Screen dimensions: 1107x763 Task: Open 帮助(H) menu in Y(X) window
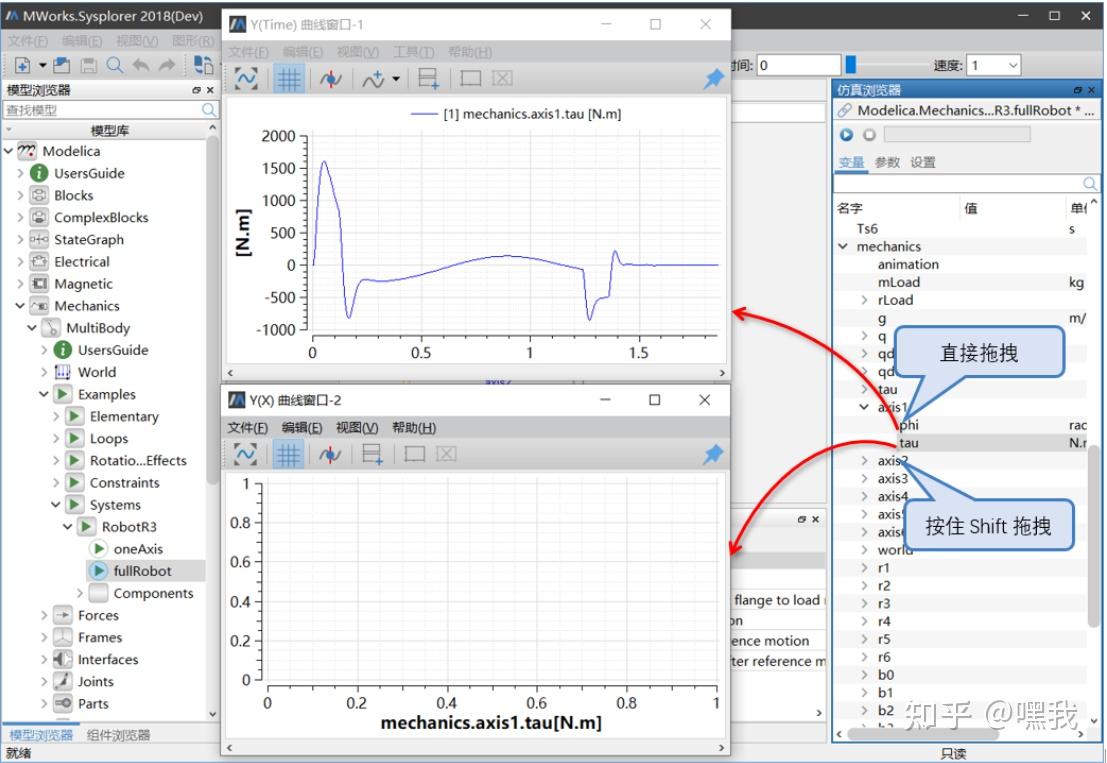coord(414,428)
